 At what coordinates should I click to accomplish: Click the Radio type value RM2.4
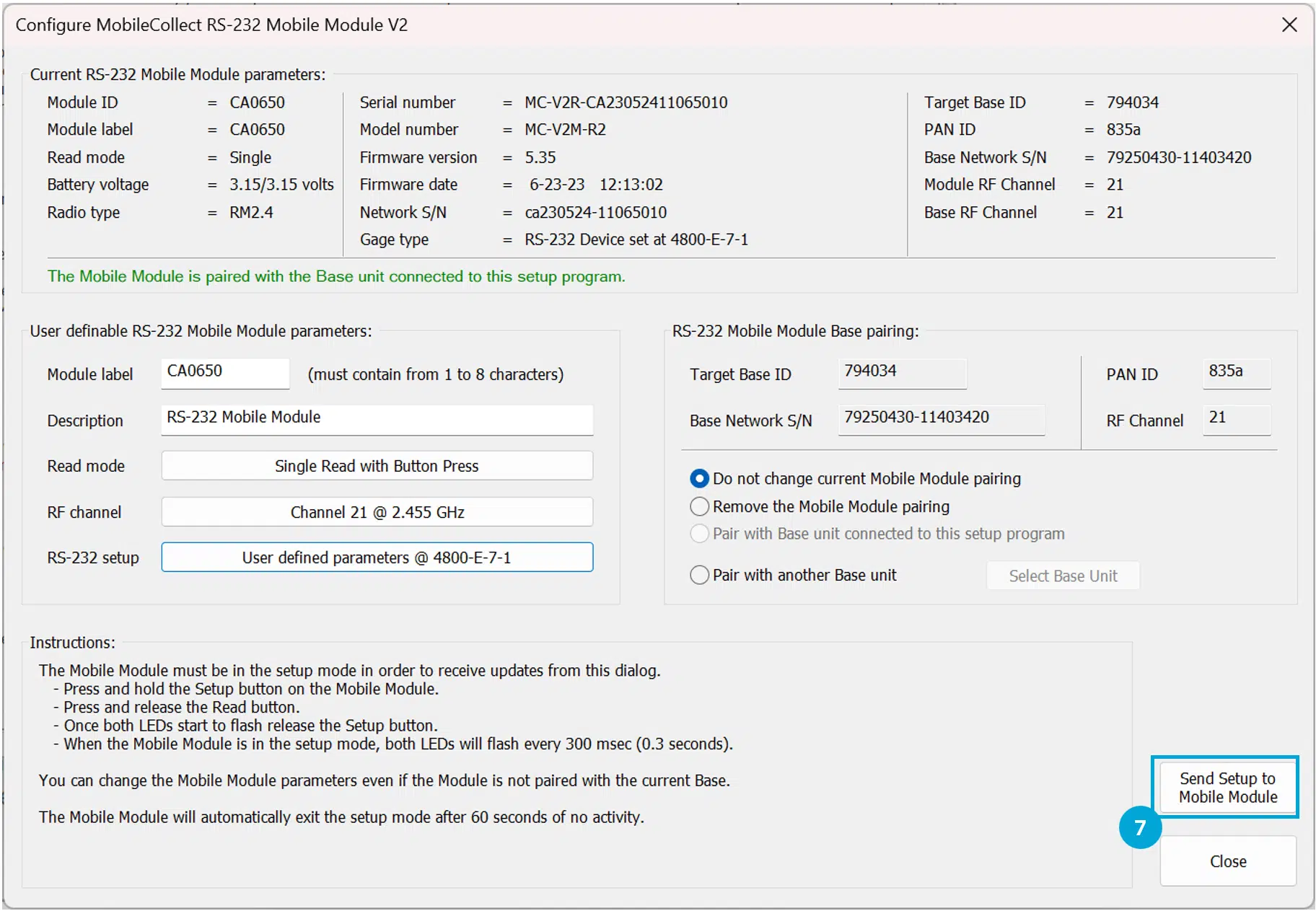pos(251,212)
